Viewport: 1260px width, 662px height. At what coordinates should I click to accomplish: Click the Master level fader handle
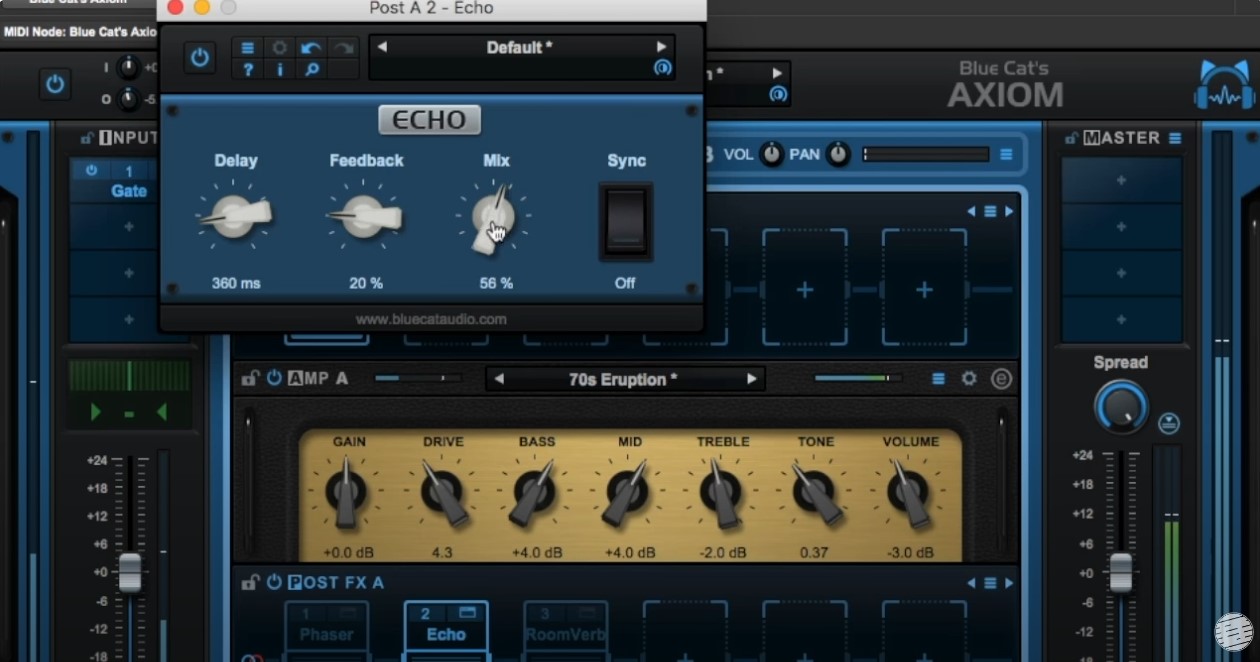tap(1121, 572)
